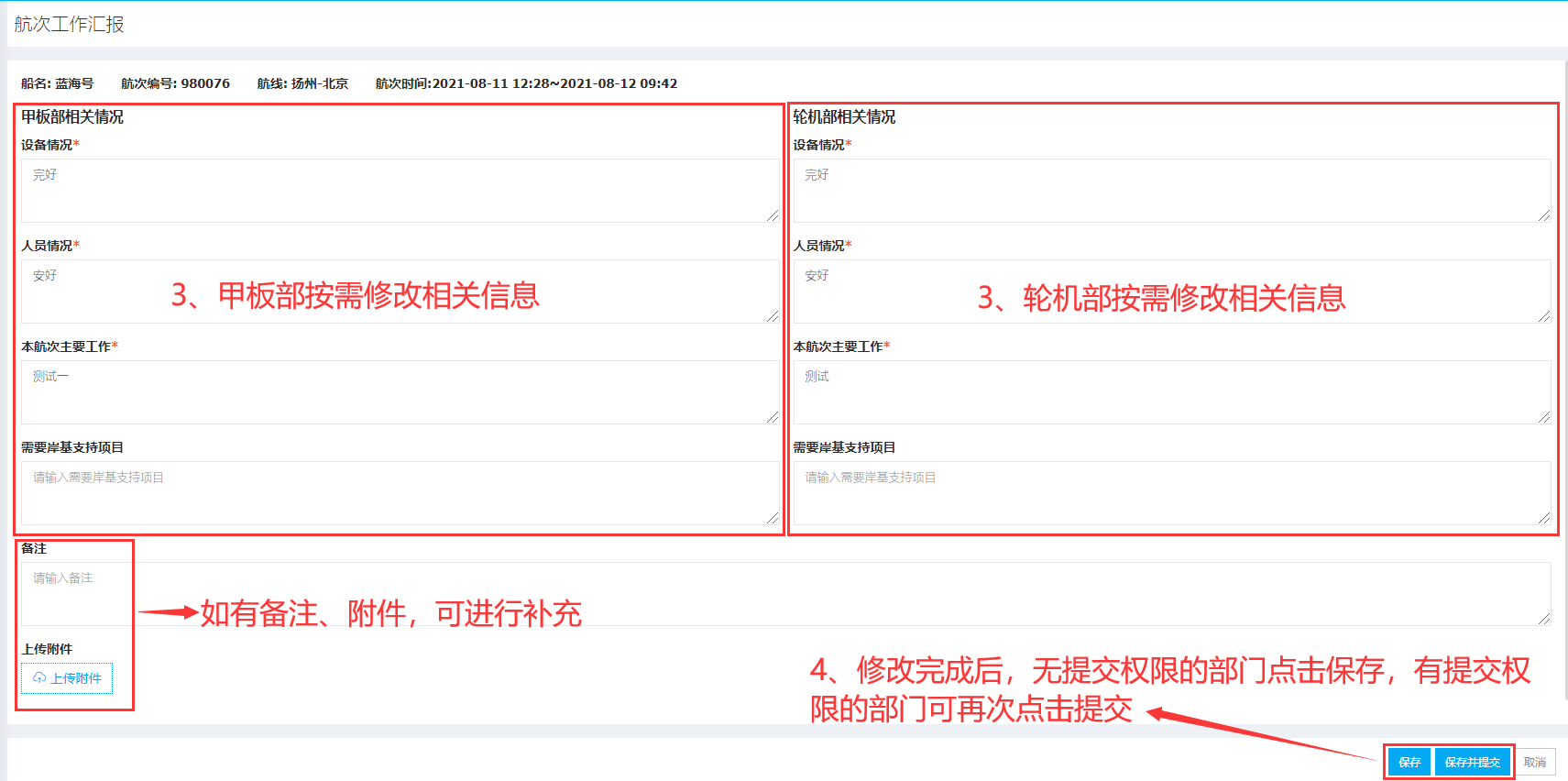Select the 航次时间 date range text
1568x781 pixels.
click(526, 83)
